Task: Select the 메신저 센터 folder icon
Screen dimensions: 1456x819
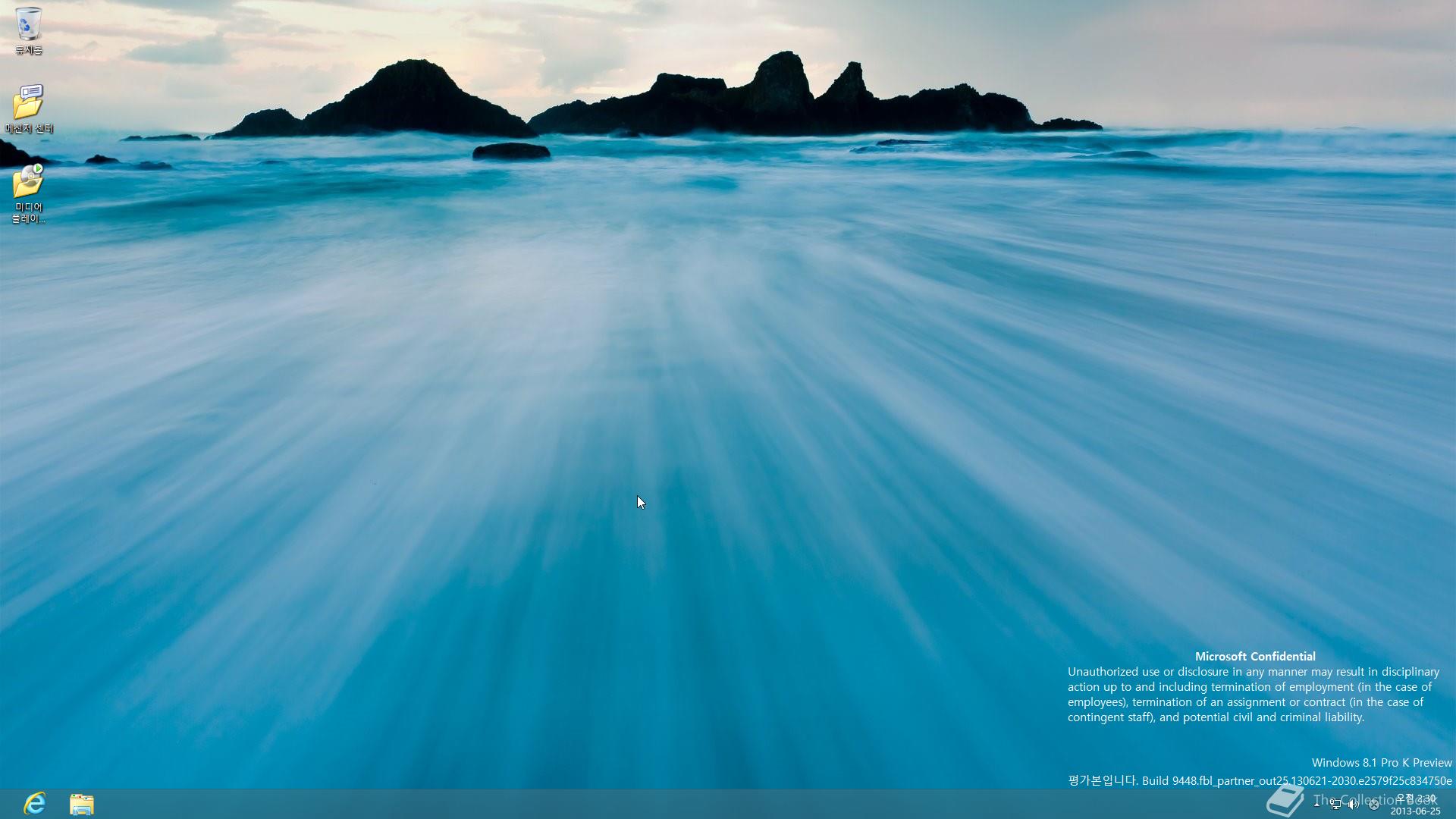Action: (28, 102)
